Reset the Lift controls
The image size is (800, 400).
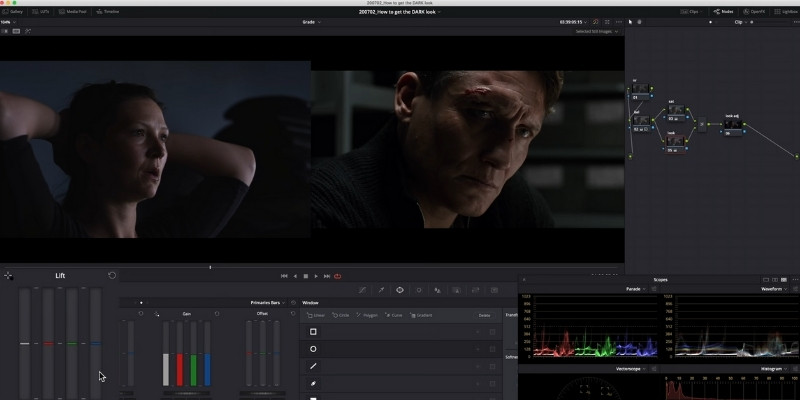pos(112,276)
